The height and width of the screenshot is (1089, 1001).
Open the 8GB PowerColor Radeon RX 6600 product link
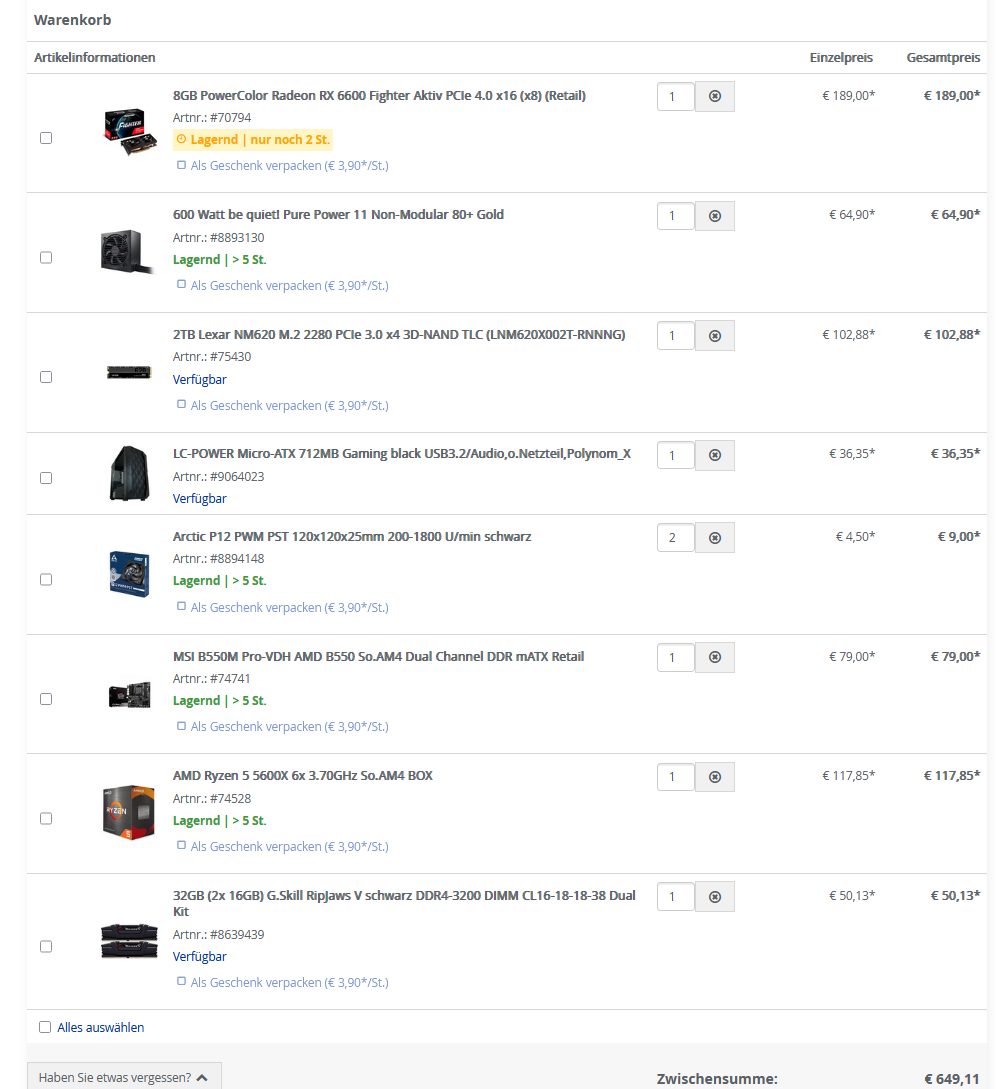coord(379,96)
